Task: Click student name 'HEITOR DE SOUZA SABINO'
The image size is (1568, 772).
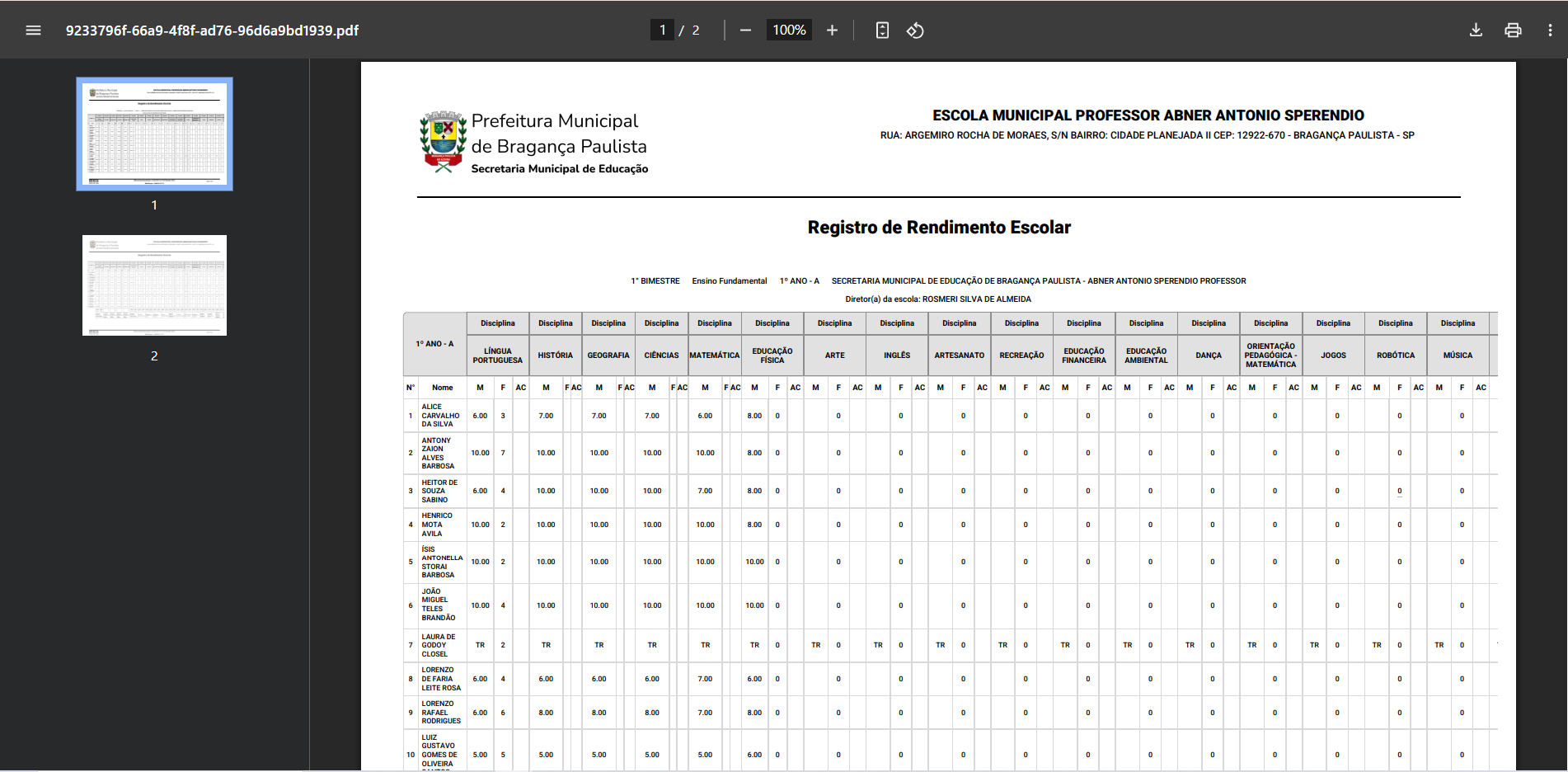Action: point(439,492)
